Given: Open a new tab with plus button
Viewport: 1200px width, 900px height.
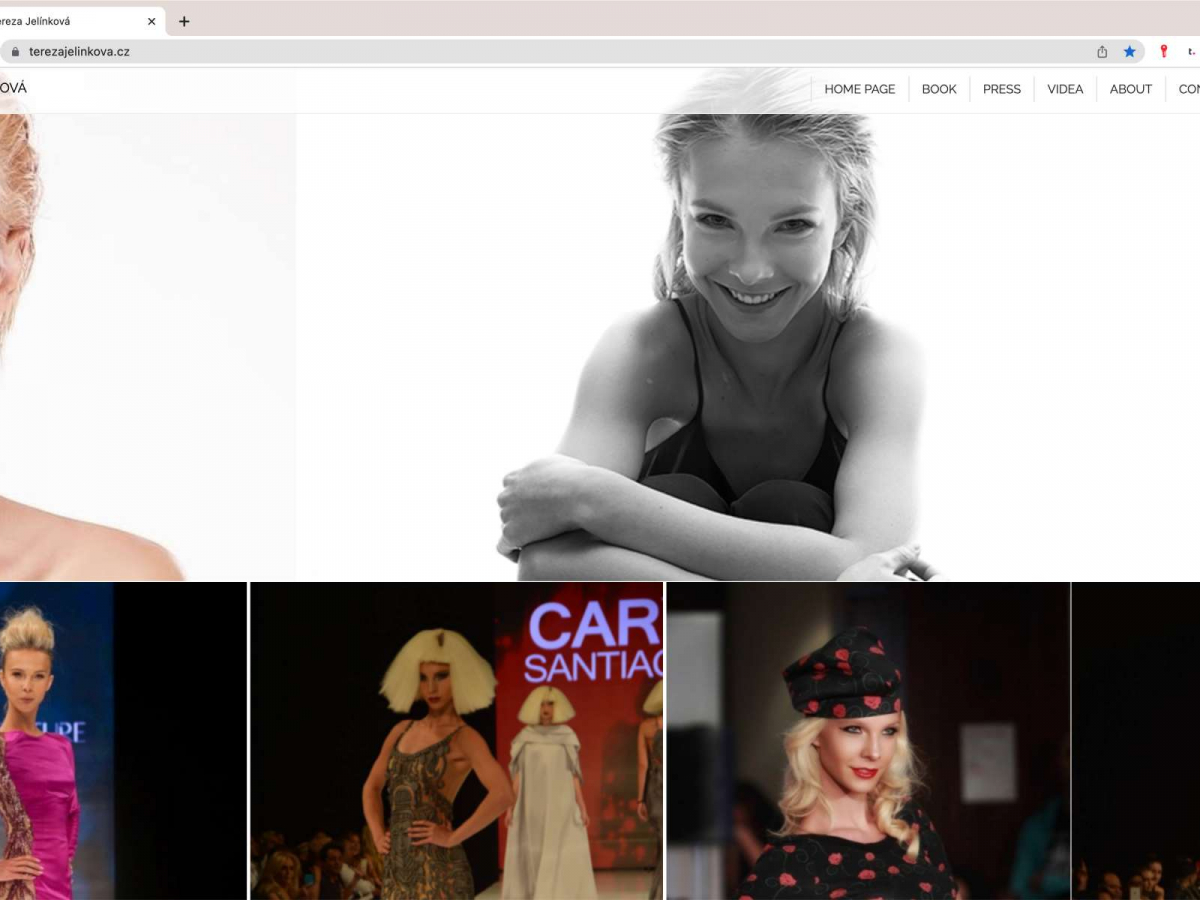Looking at the screenshot, I should click(x=184, y=21).
